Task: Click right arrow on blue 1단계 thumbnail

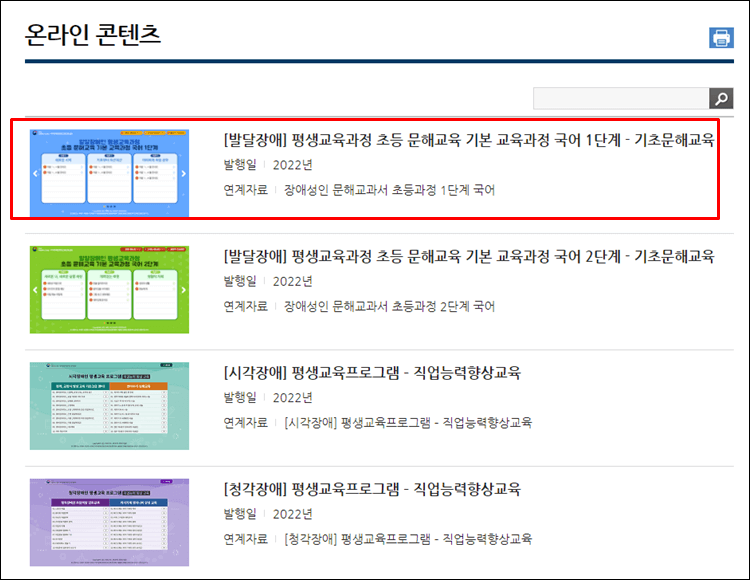Action: (x=184, y=174)
